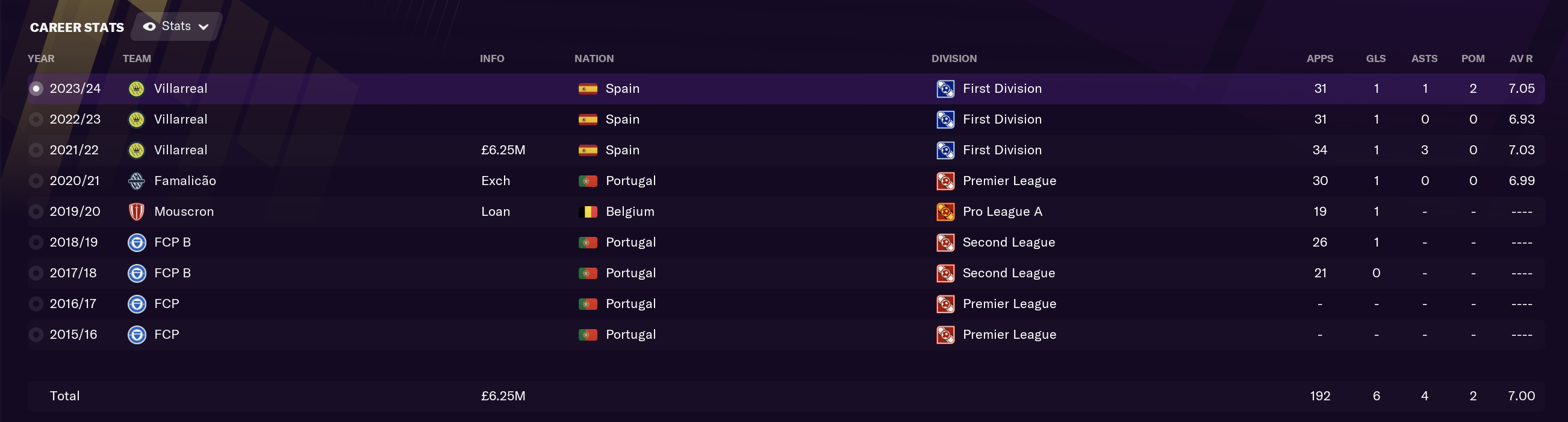Image resolution: width=1568 pixels, height=422 pixels.
Task: Open the Villarreal team link in 2021/22 row
Action: (x=181, y=150)
